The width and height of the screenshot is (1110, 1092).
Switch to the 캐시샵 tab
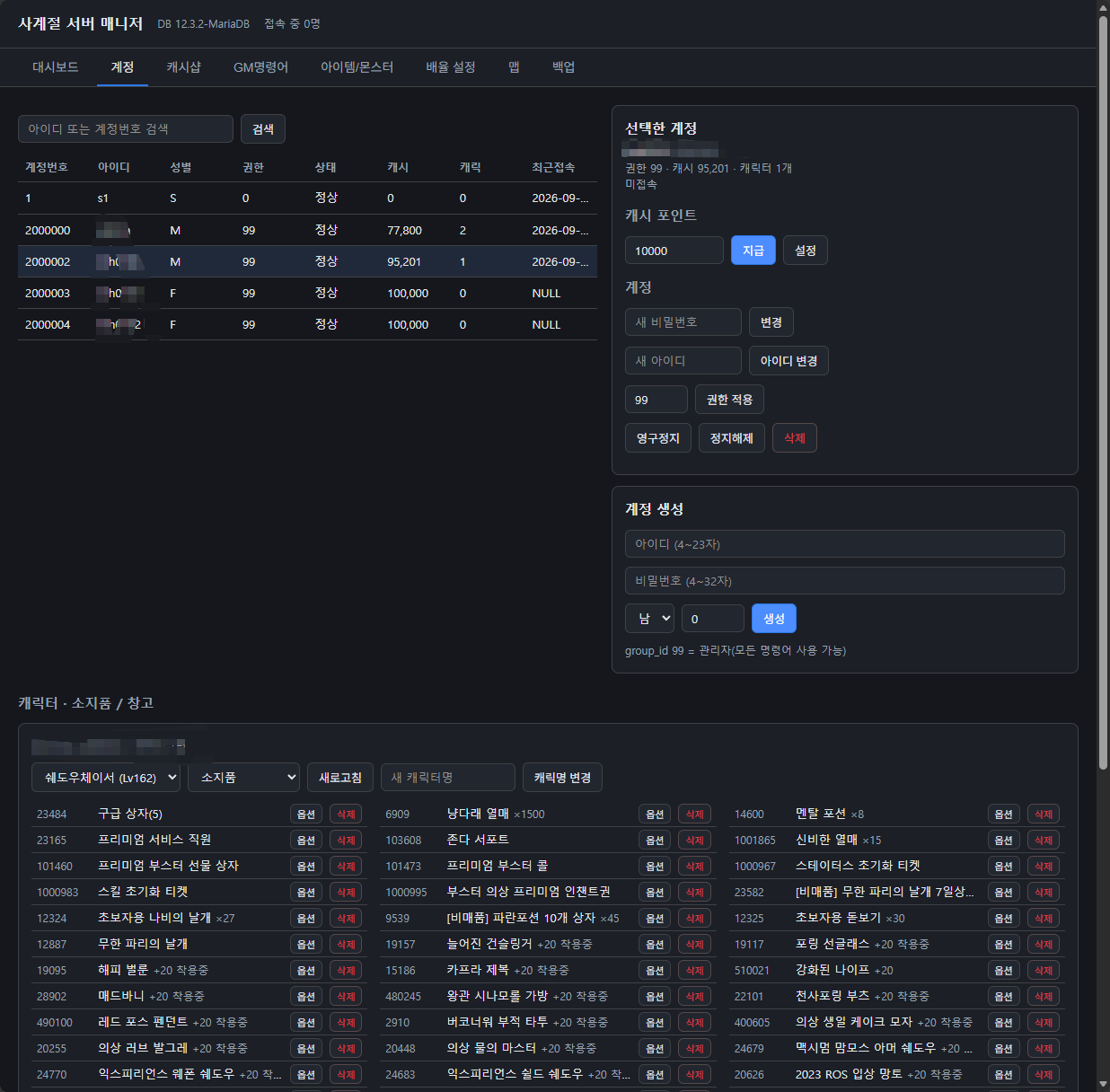[183, 67]
